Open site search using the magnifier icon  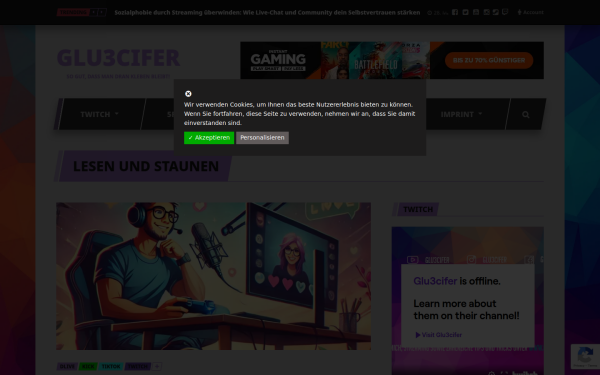[x=526, y=114]
